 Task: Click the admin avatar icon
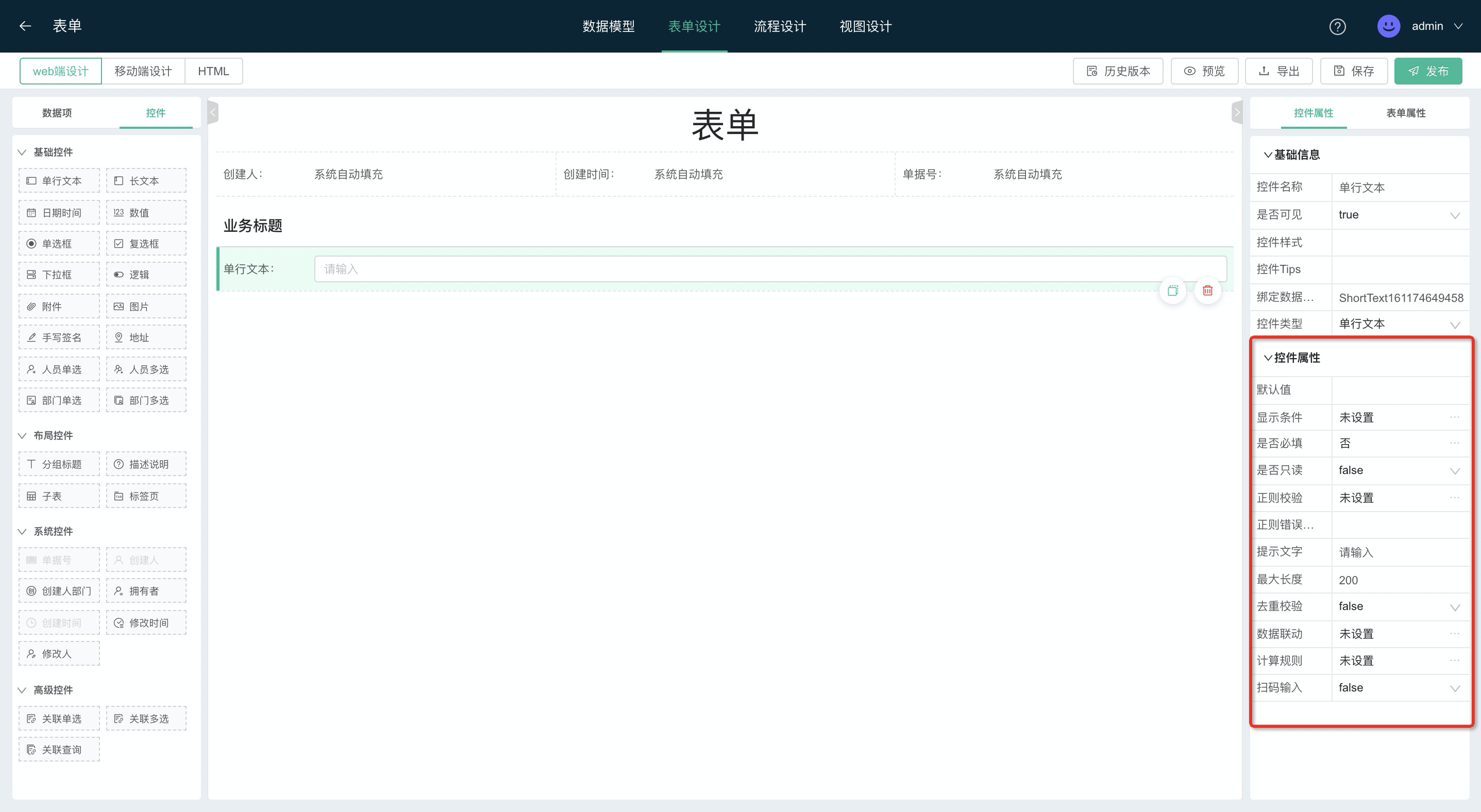(1388, 26)
